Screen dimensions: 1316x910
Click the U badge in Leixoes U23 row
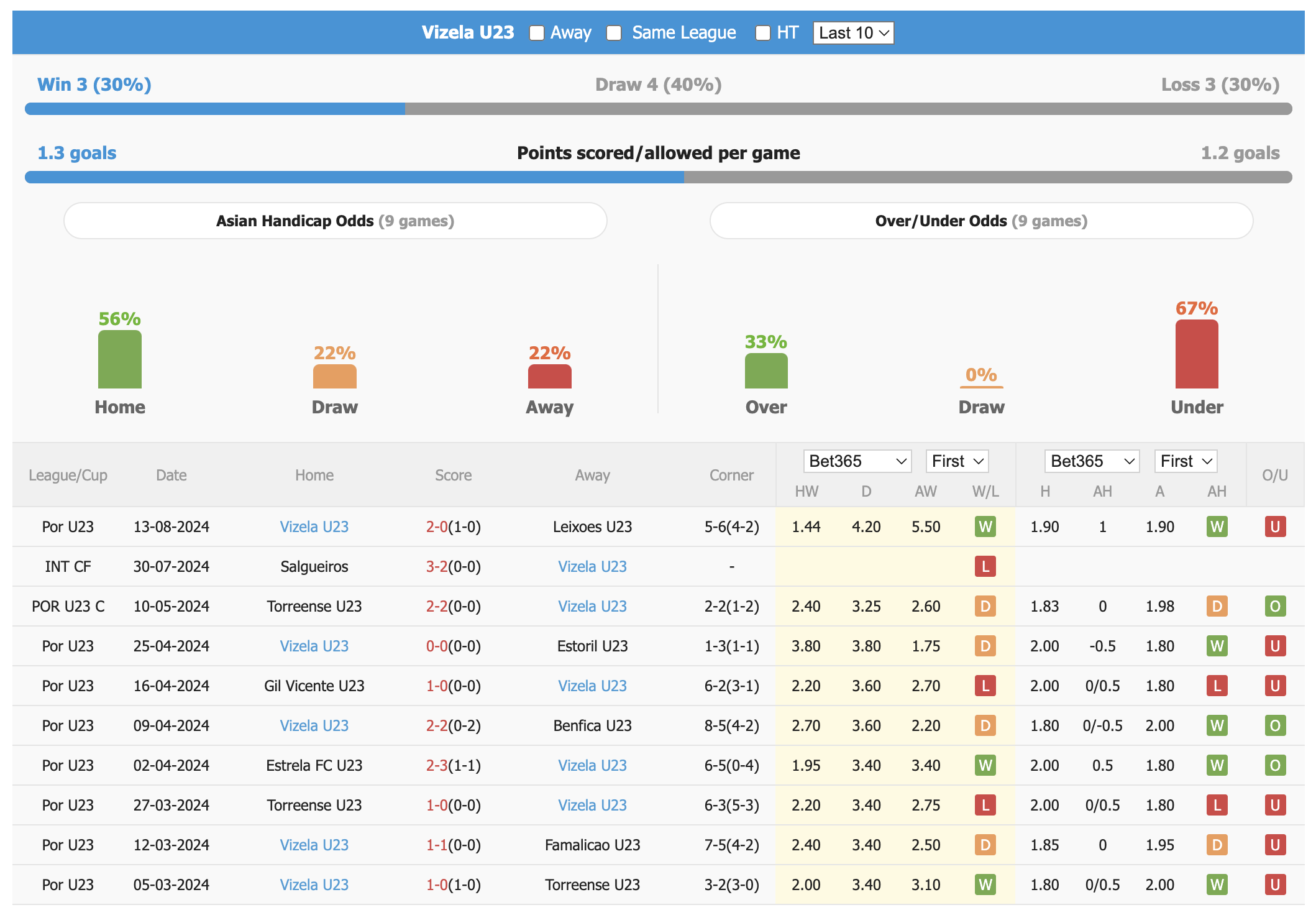pos(1275,526)
